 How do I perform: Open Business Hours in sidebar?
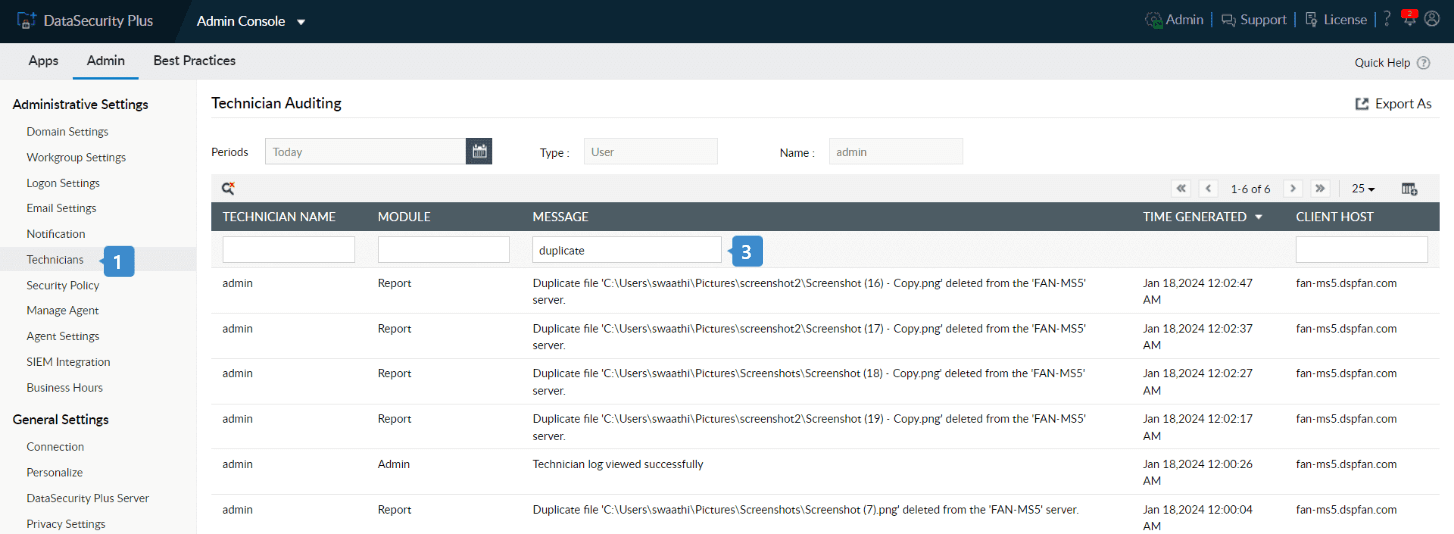point(64,388)
